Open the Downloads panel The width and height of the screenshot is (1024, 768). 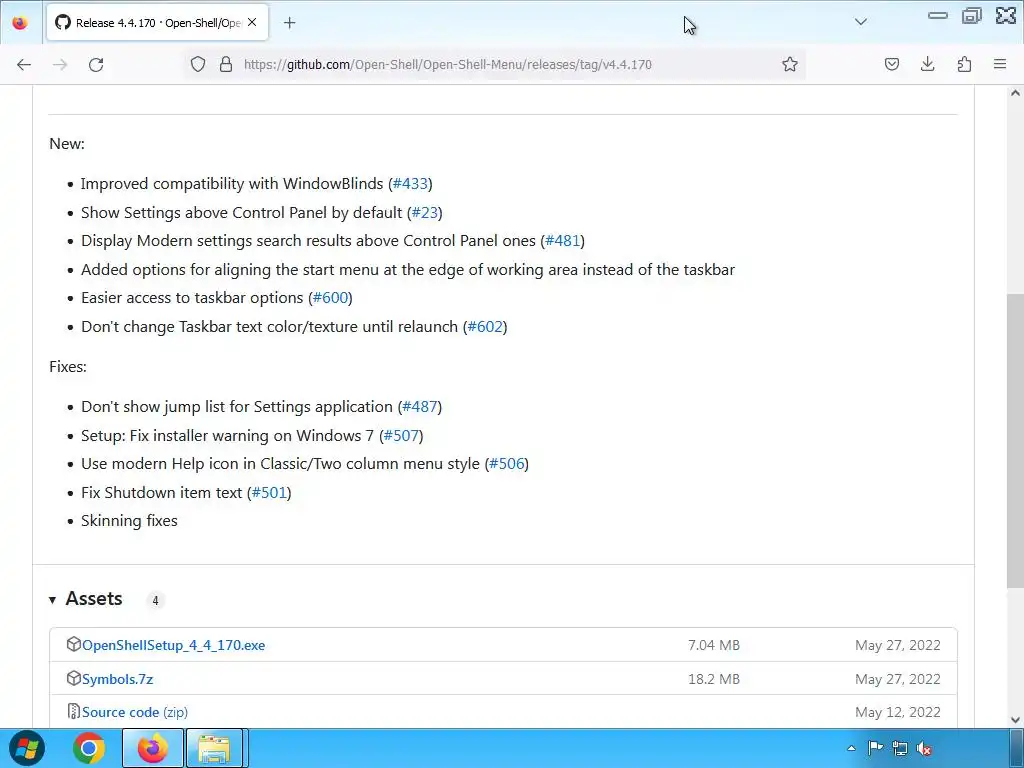927,64
